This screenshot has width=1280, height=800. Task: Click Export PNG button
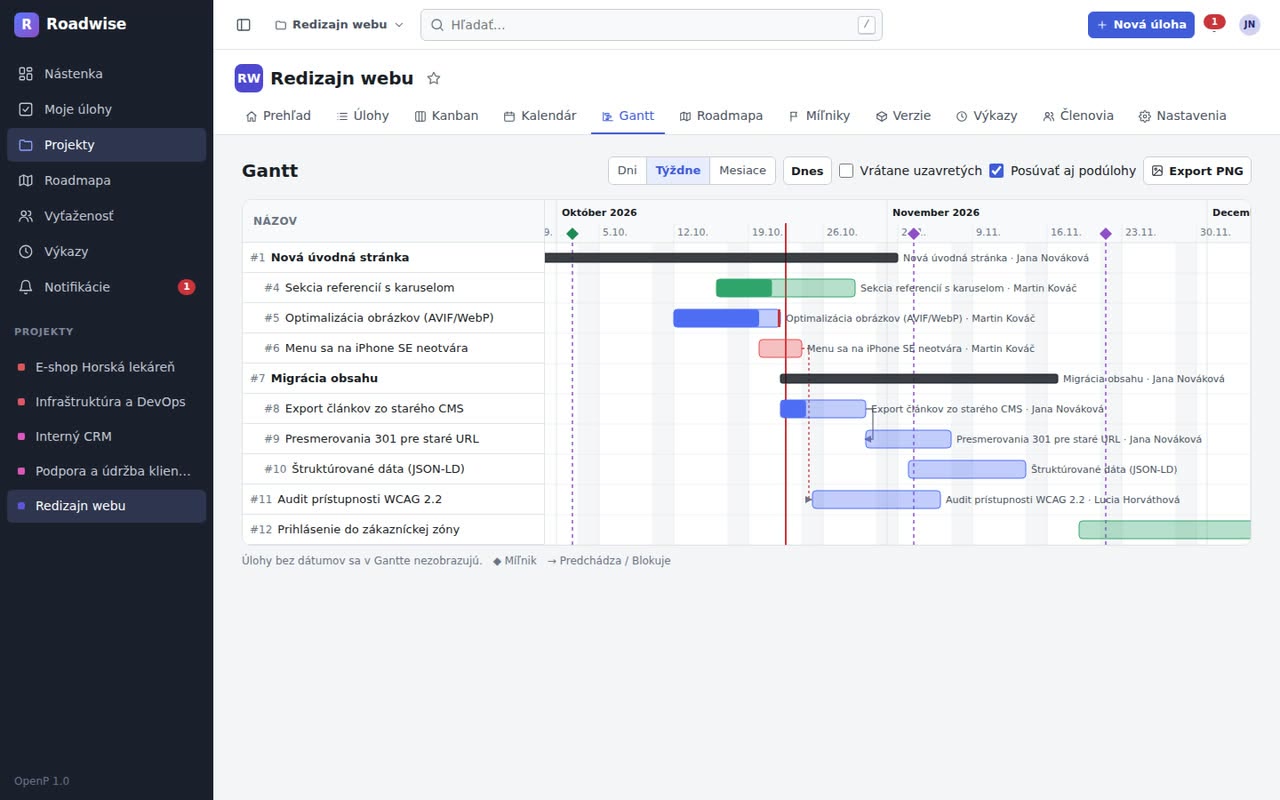coord(1197,171)
